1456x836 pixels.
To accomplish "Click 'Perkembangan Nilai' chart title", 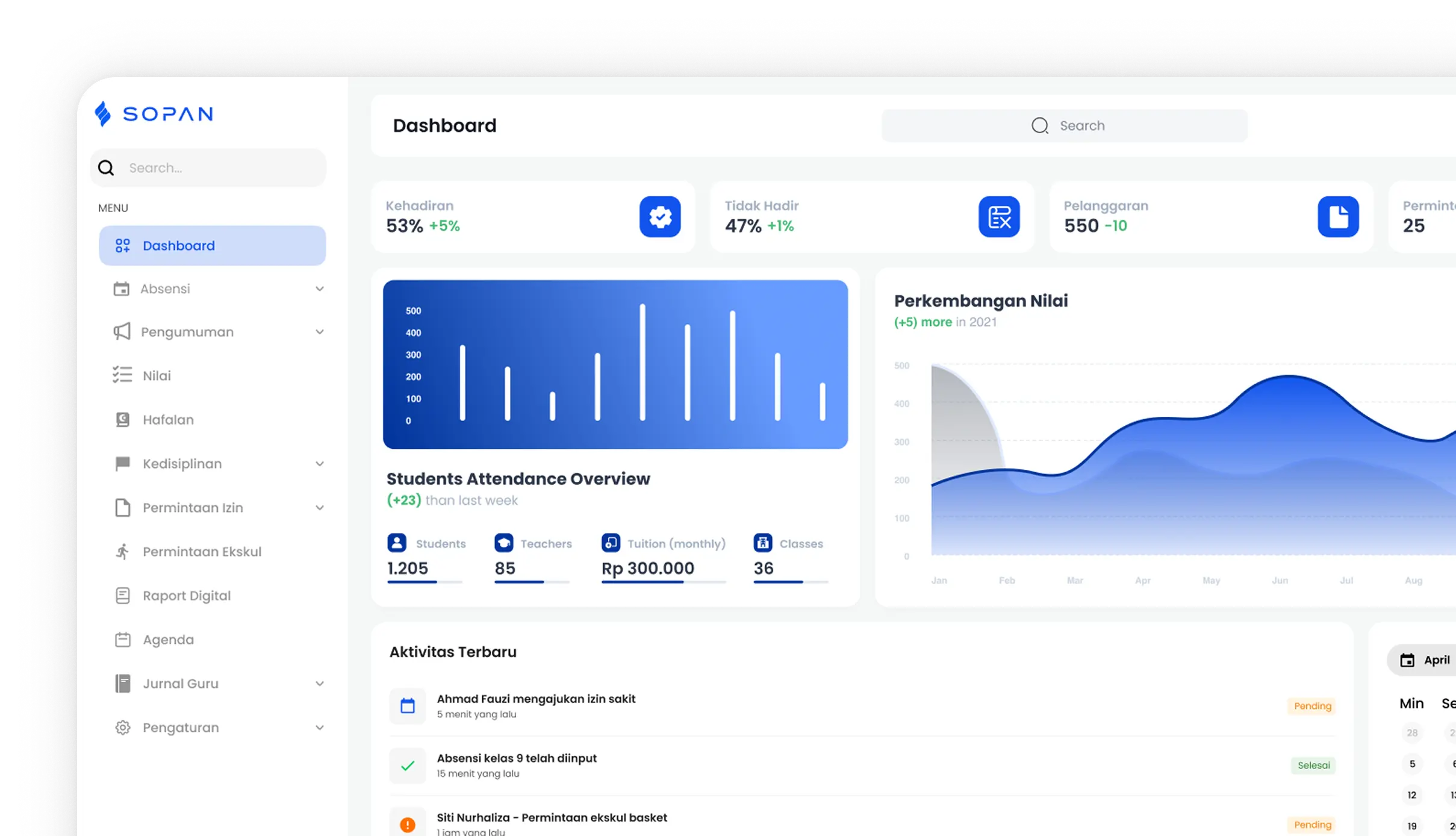I will pyautogui.click(x=981, y=301).
